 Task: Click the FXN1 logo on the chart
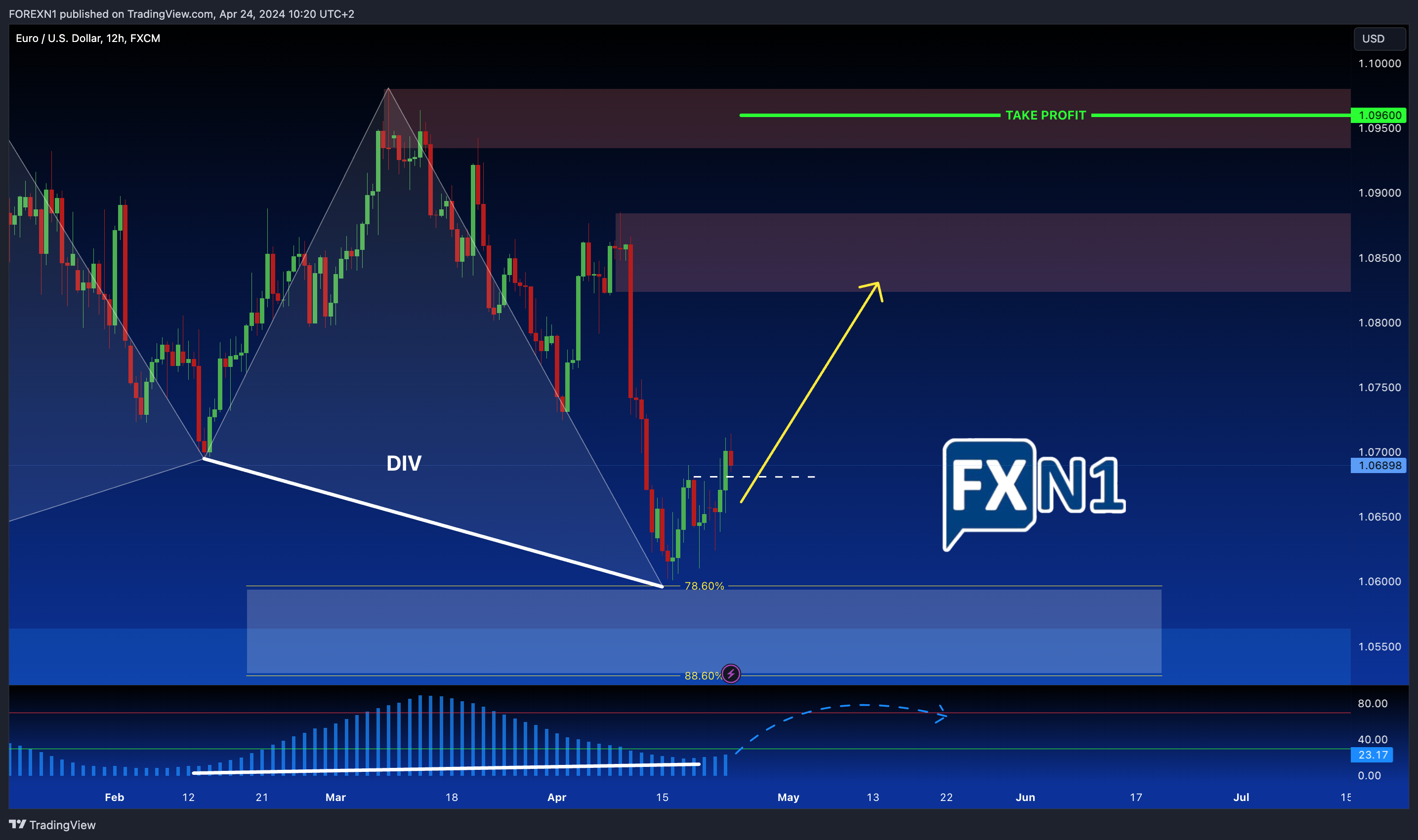click(1034, 494)
